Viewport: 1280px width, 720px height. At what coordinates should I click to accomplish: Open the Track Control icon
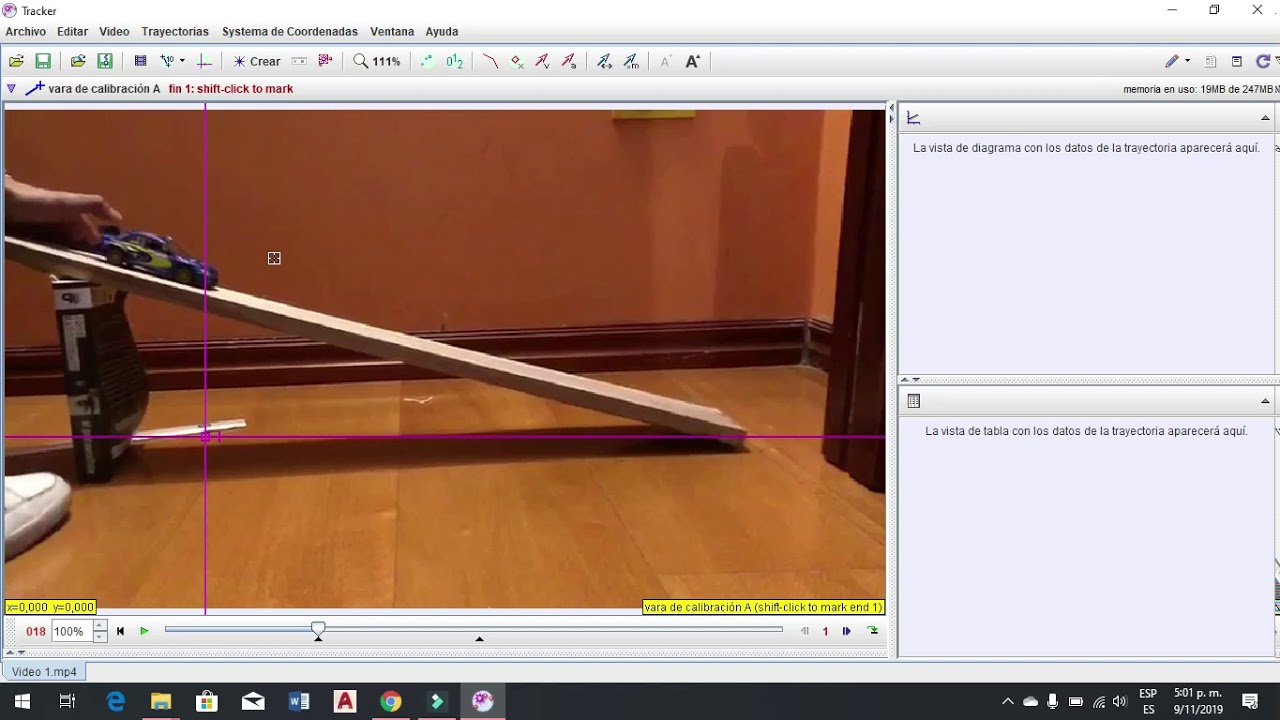pyautogui.click(x=298, y=61)
